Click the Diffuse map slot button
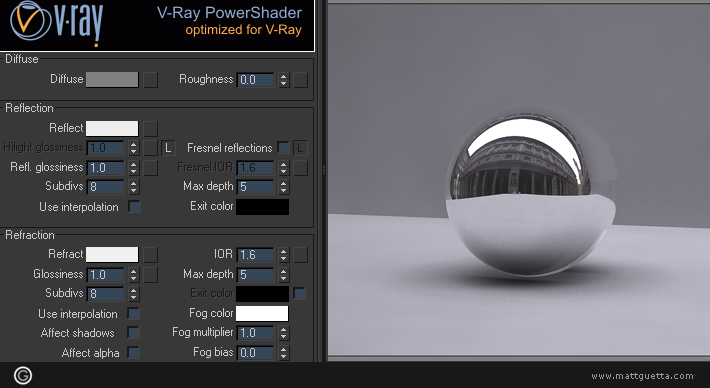 [x=150, y=80]
